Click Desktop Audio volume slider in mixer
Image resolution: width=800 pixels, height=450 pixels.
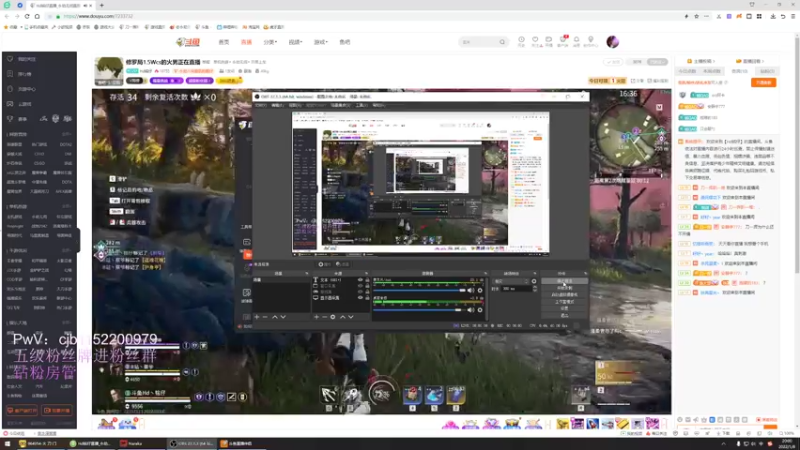click(417, 310)
